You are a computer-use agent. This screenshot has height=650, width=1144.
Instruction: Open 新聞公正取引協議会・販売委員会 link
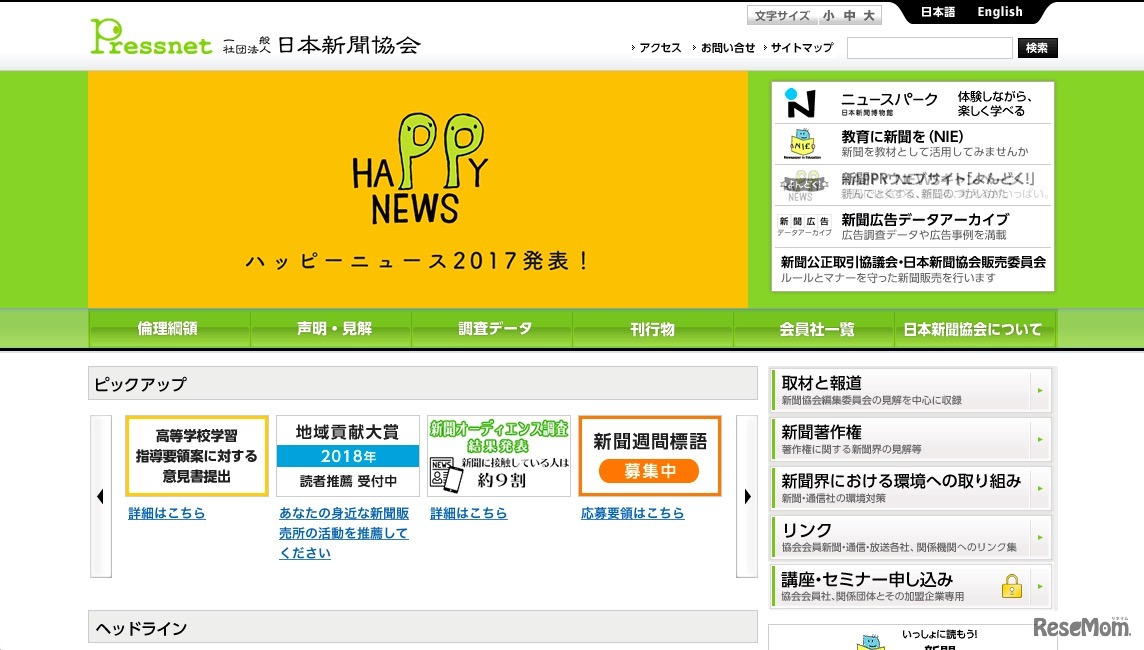(913, 262)
